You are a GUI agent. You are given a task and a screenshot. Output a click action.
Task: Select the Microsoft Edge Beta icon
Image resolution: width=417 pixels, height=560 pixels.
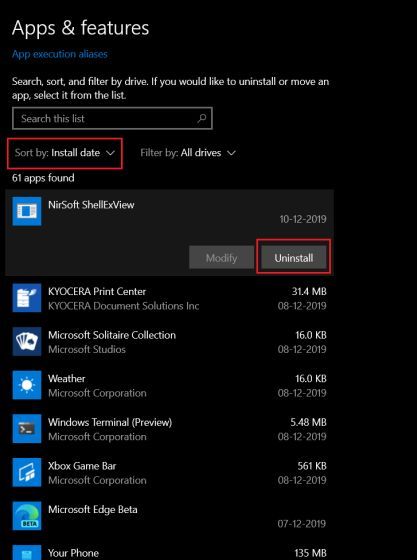(27, 516)
